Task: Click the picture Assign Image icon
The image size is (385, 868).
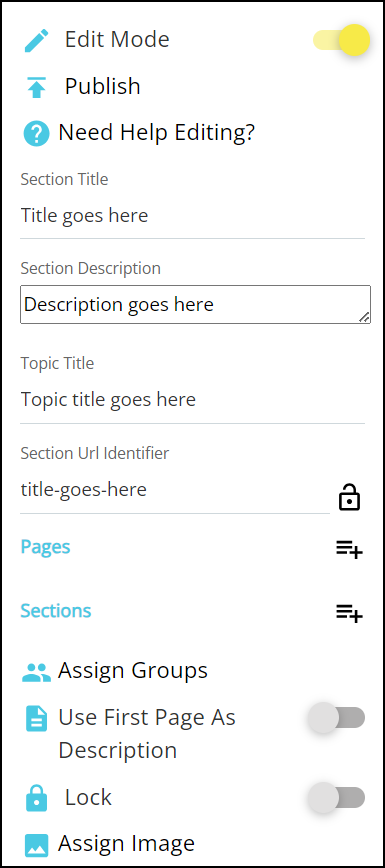Action: pos(37,845)
